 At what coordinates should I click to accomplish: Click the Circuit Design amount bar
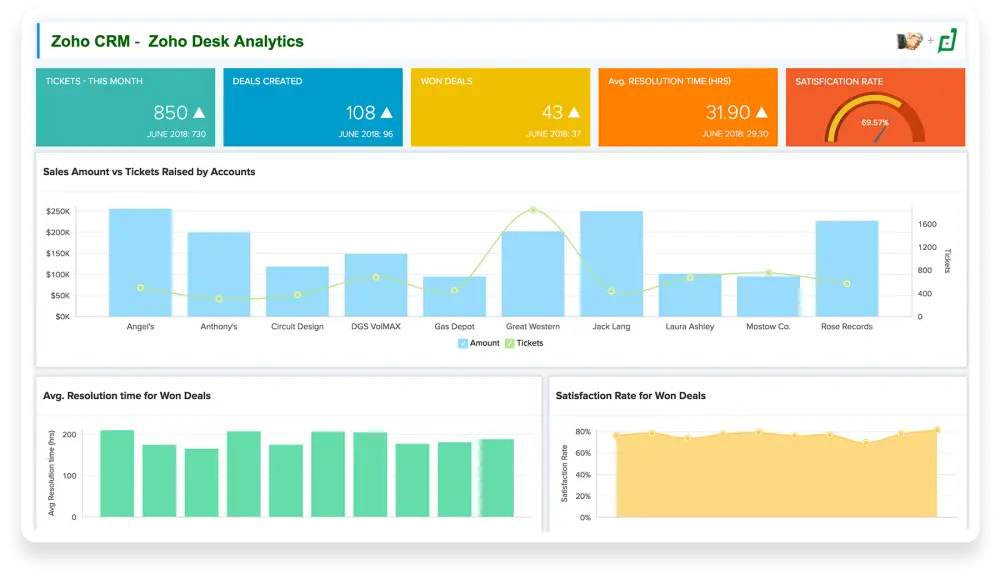pyautogui.click(x=297, y=291)
